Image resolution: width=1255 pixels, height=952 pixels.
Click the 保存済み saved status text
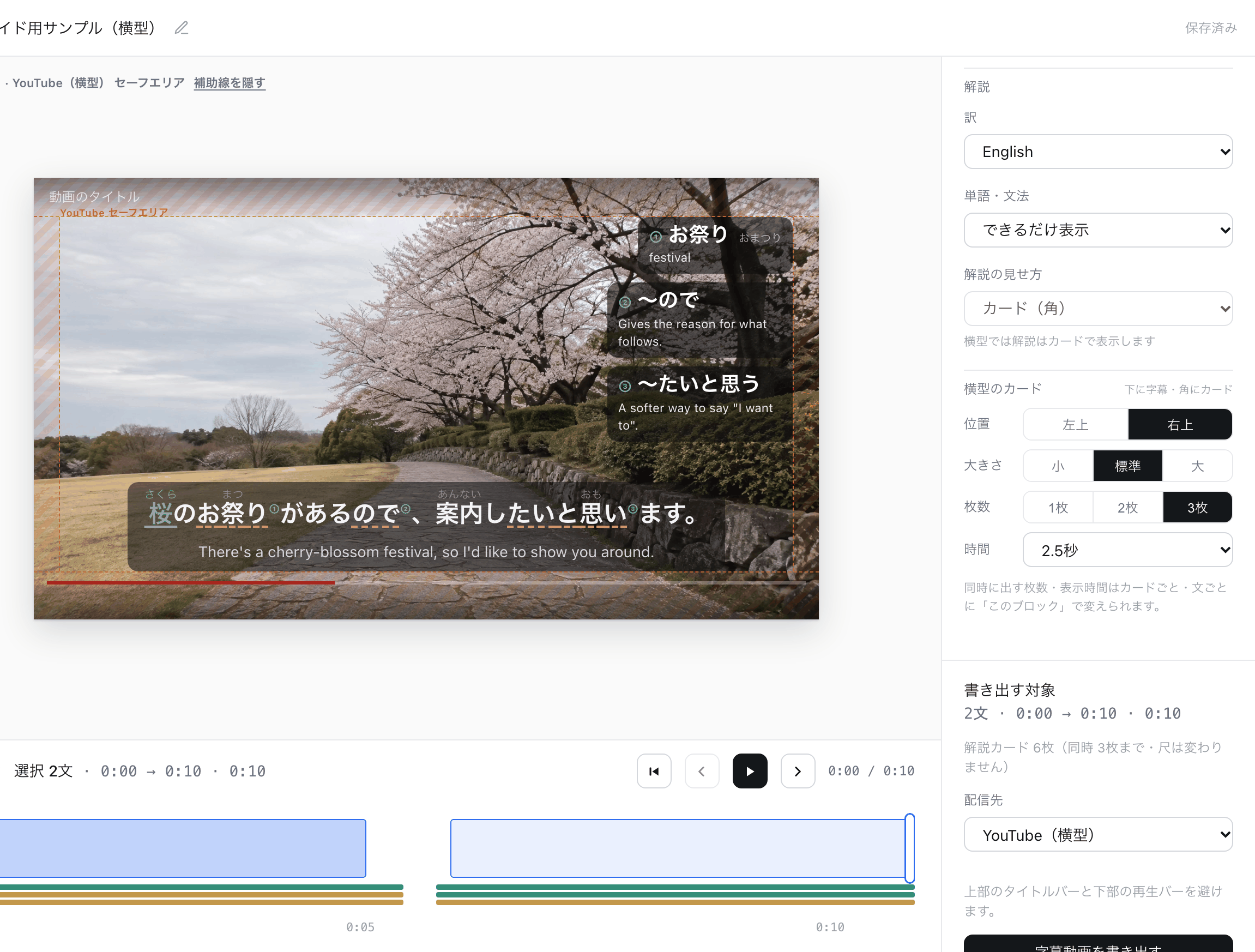1211,28
